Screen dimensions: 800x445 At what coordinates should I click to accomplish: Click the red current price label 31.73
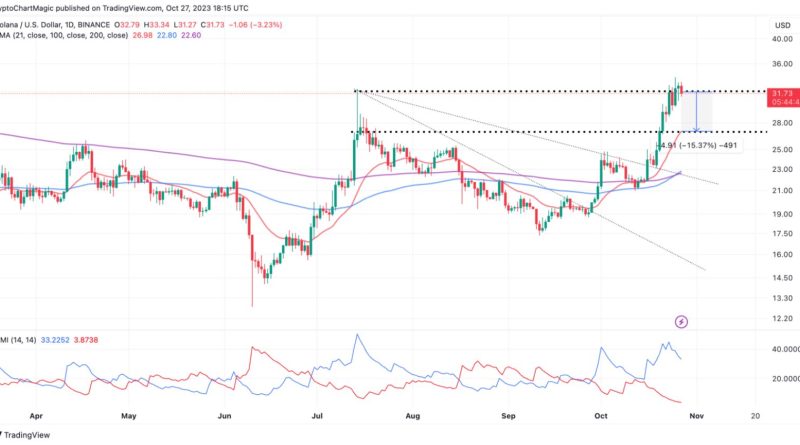tap(783, 93)
